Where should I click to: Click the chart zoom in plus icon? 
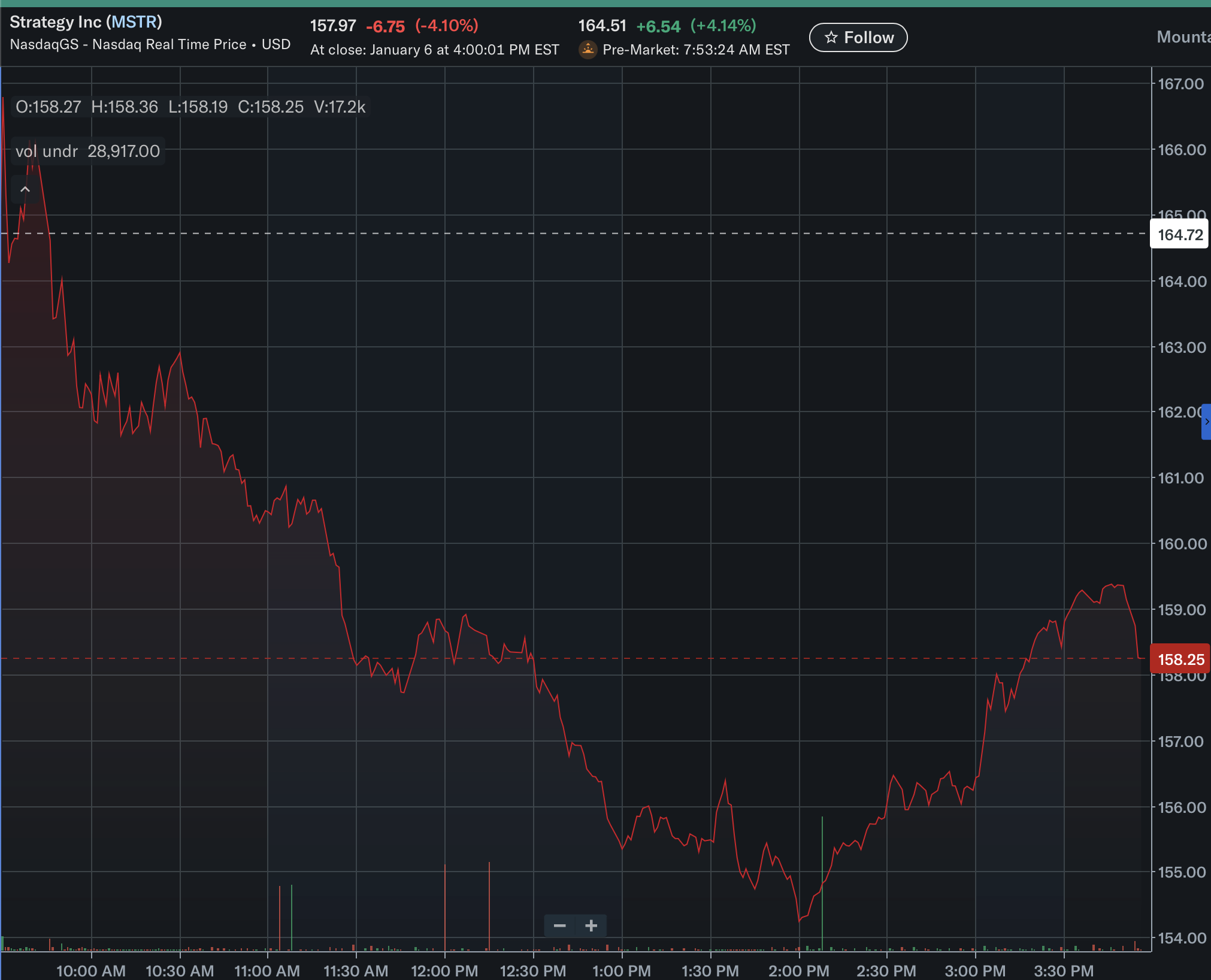pos(591,925)
